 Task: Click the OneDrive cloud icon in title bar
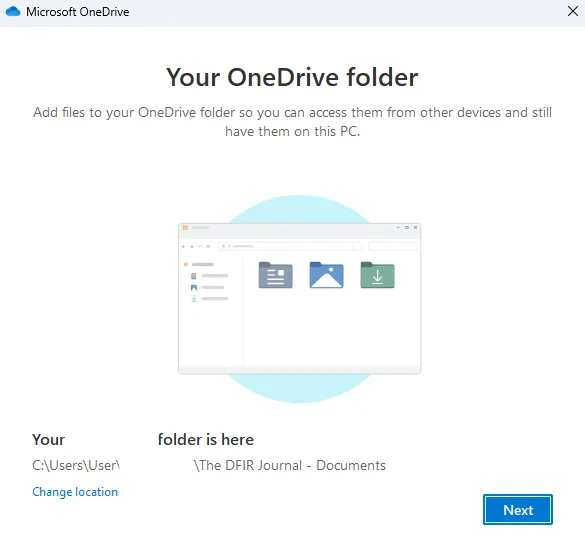(13, 11)
